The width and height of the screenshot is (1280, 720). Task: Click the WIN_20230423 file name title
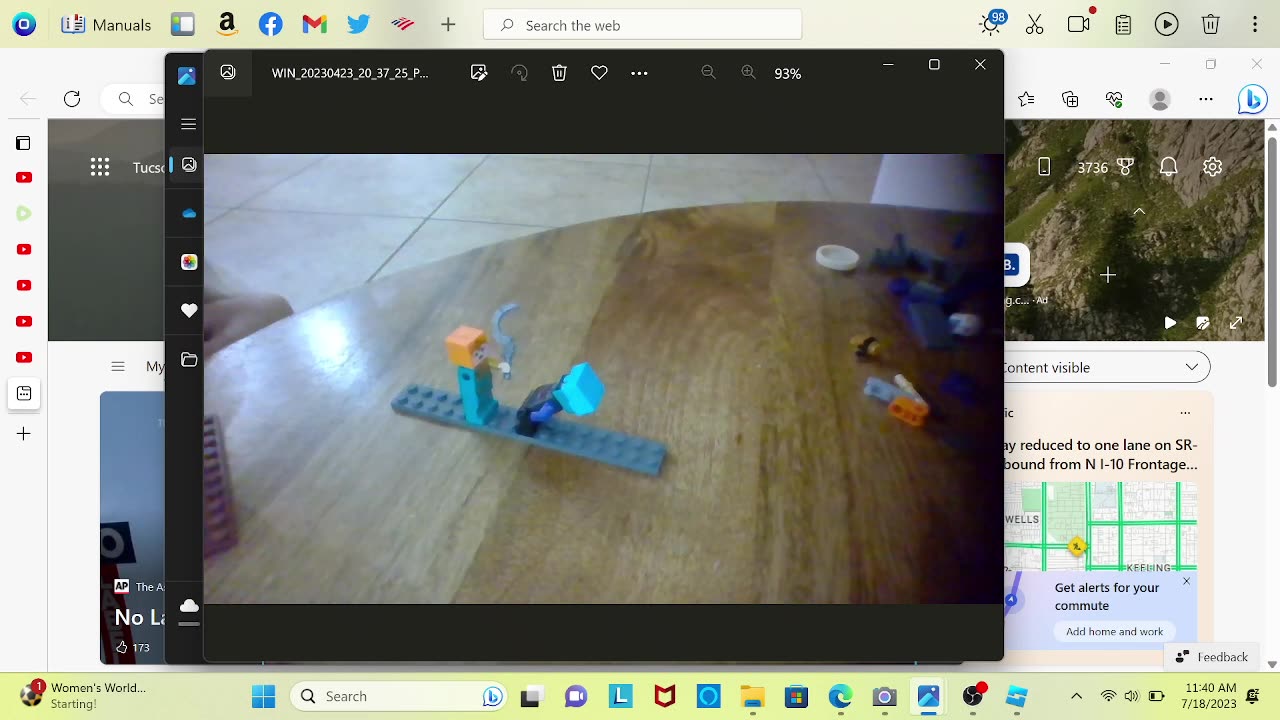350,73
